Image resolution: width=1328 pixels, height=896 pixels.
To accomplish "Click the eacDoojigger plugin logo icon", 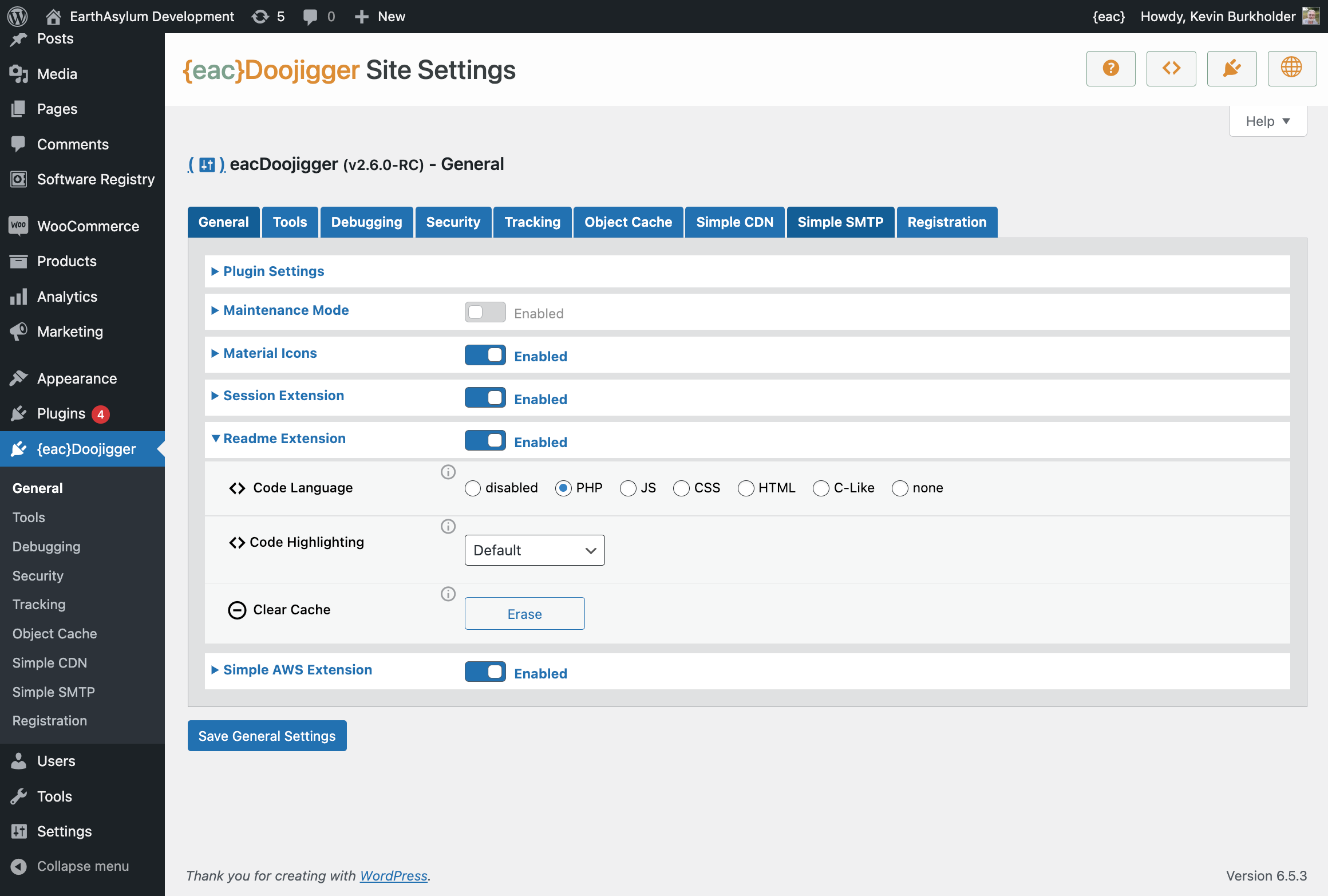I will (207, 163).
